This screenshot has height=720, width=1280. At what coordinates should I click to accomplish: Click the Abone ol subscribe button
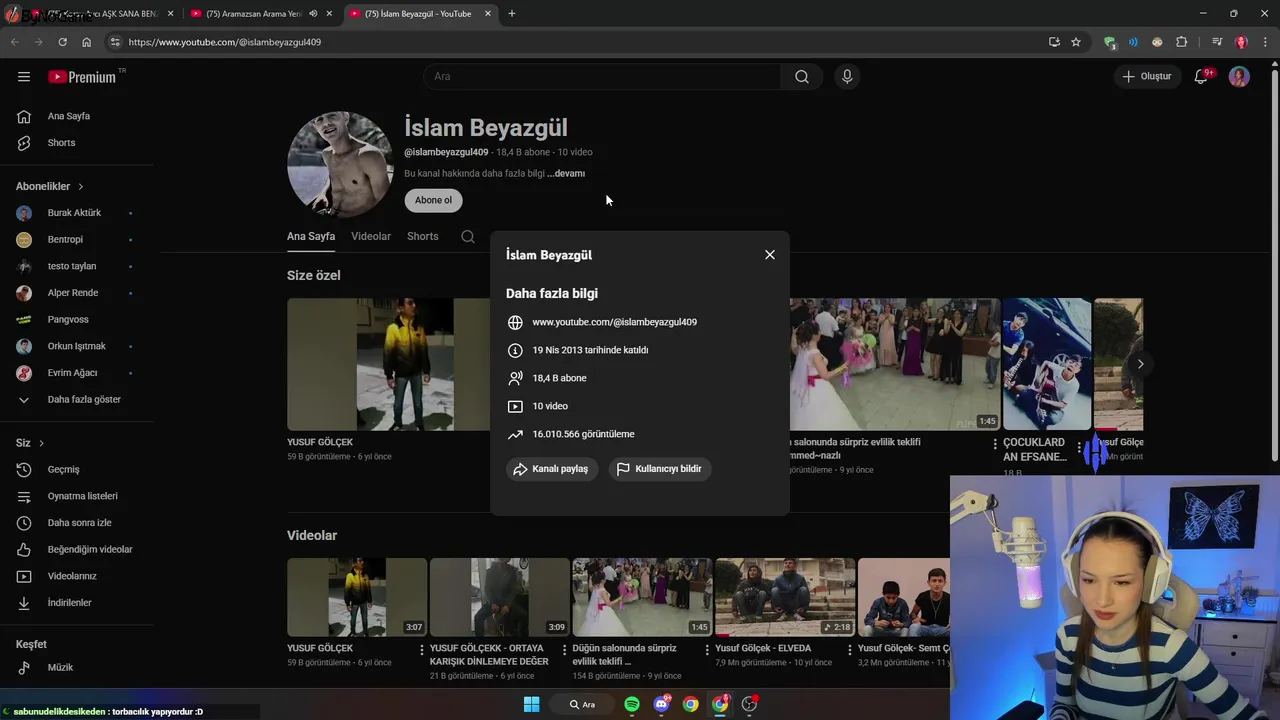[433, 200]
